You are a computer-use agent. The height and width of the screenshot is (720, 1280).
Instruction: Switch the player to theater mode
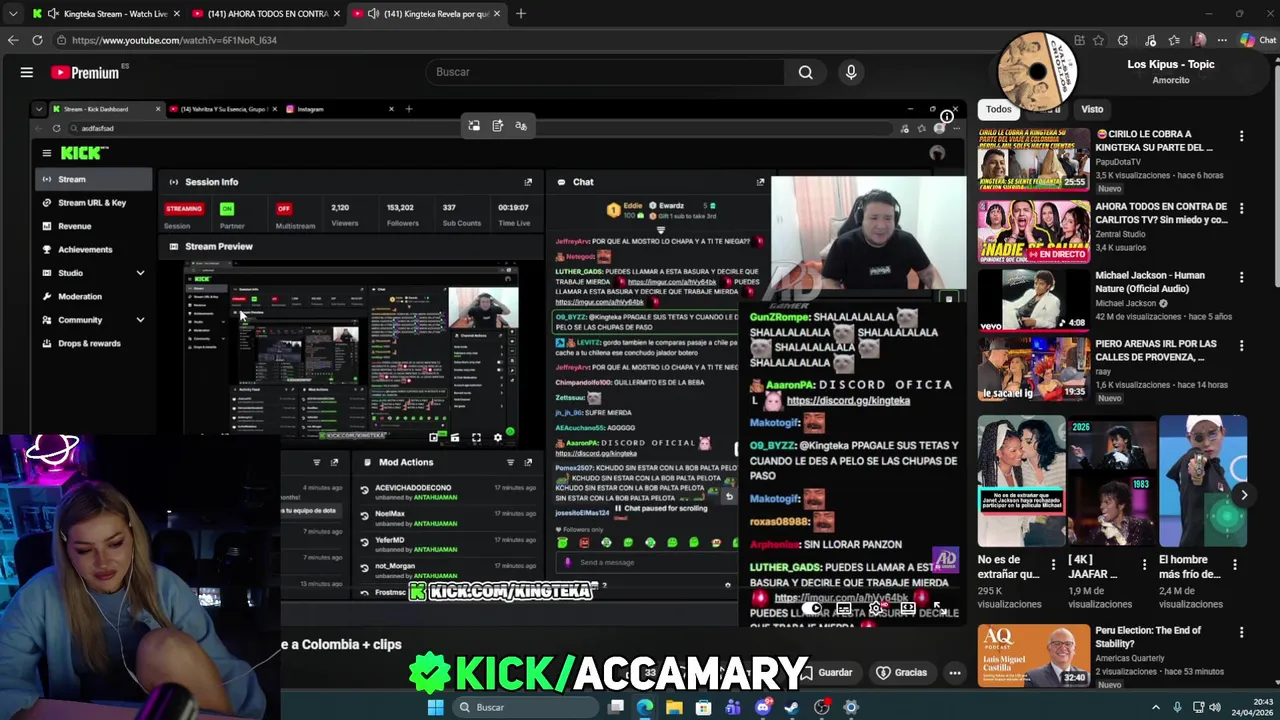[908, 608]
